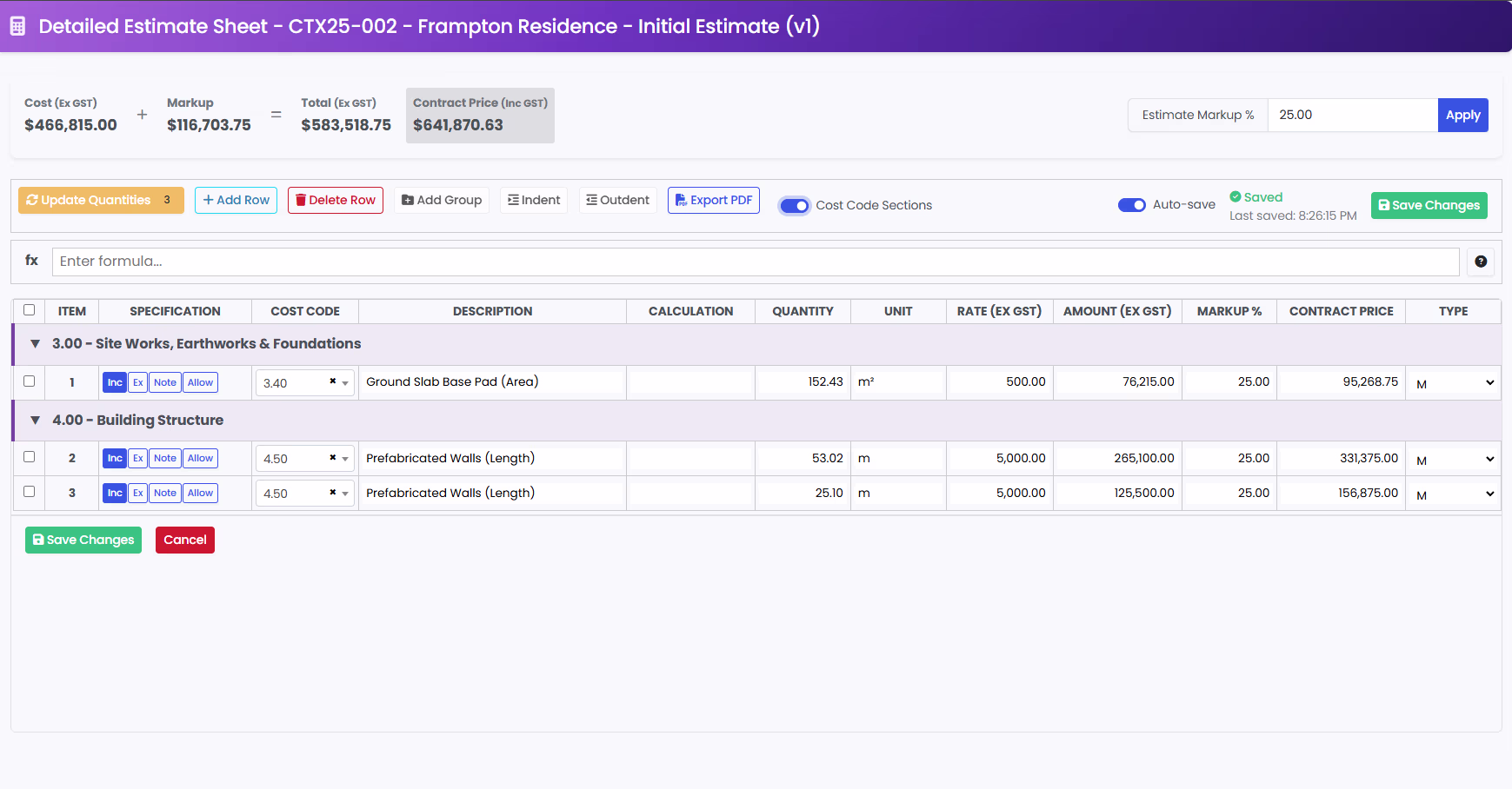Collapse section 3.00 Site Works

pos(36,343)
